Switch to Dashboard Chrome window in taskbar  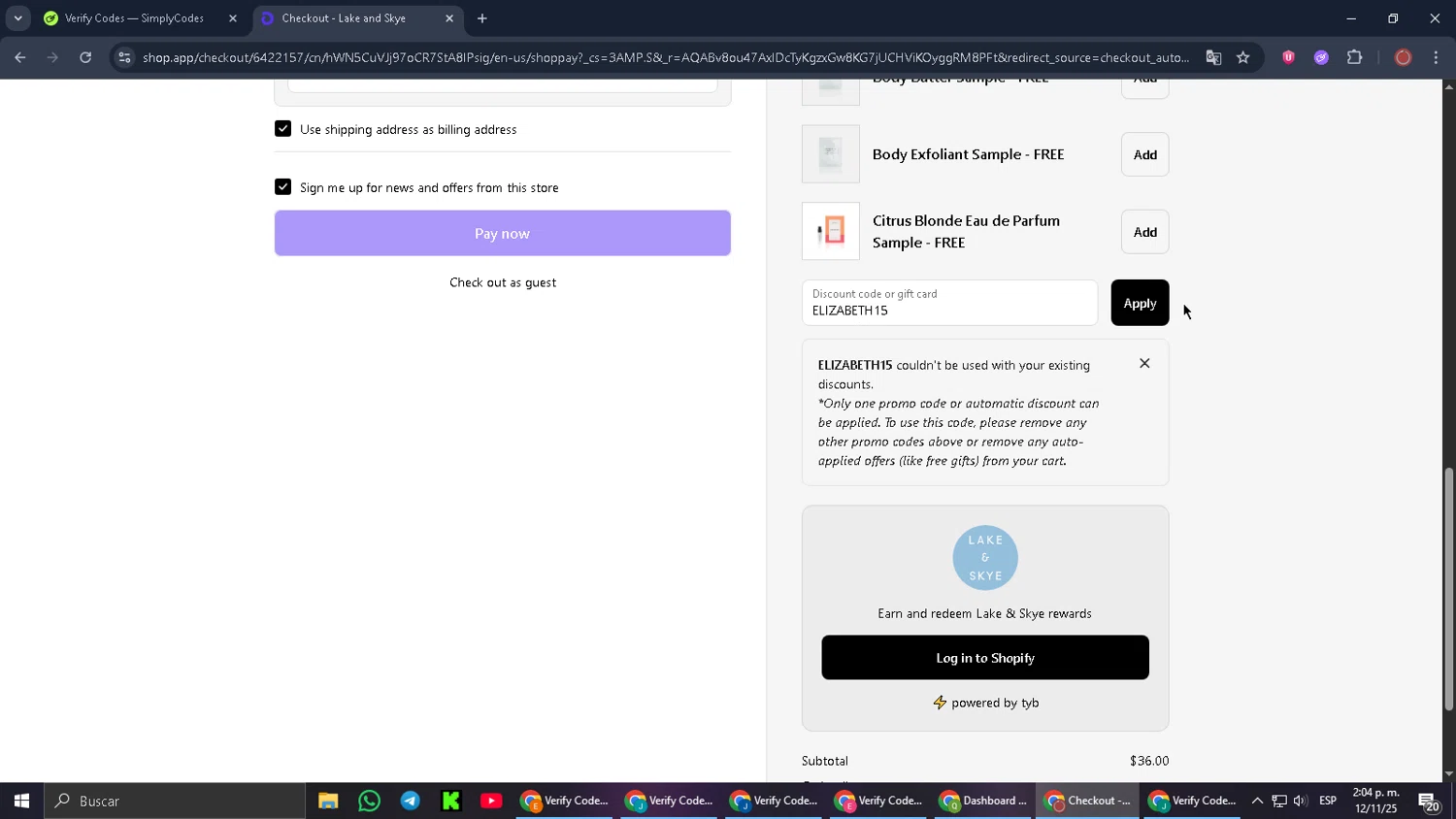982,802
